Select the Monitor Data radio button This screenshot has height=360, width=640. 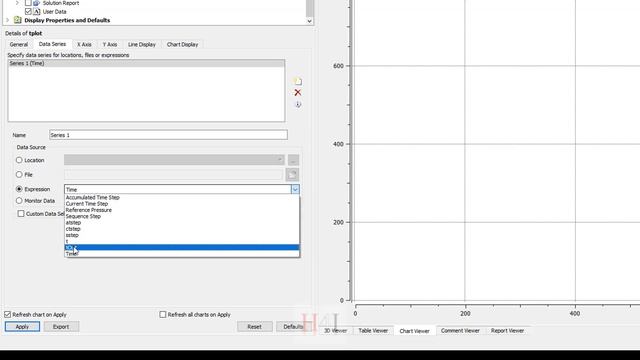tap(19, 200)
